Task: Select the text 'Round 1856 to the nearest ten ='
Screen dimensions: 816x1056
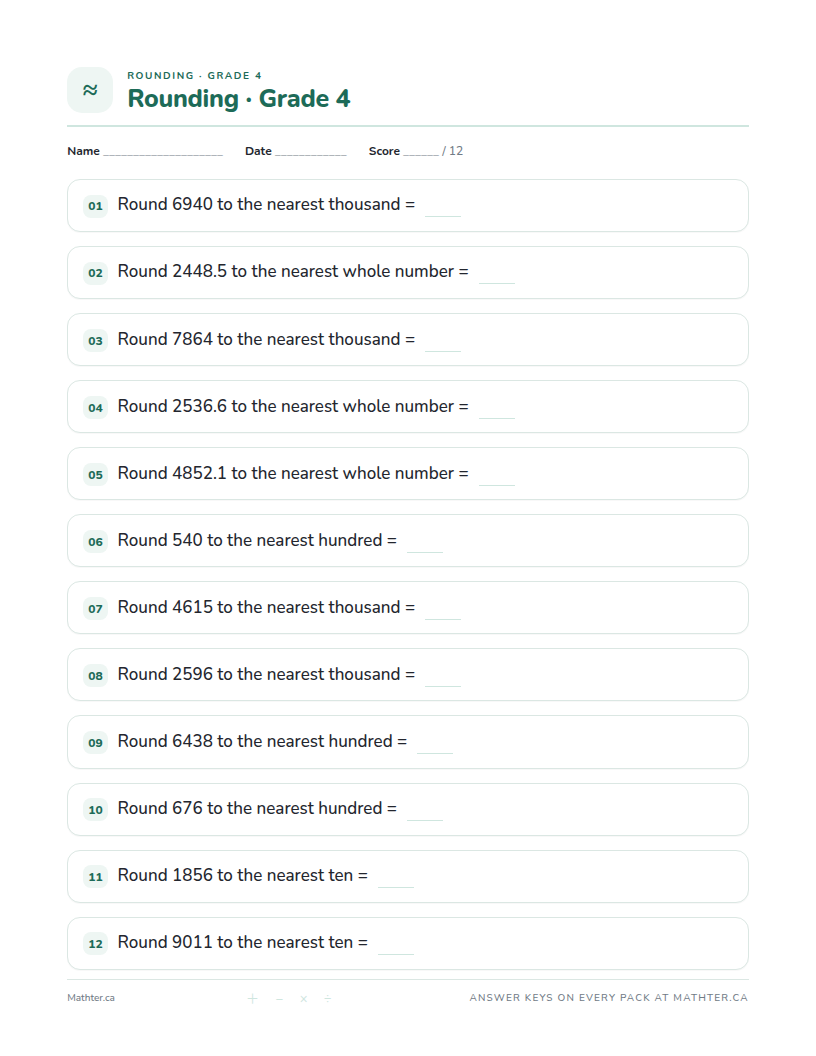Action: 242,875
